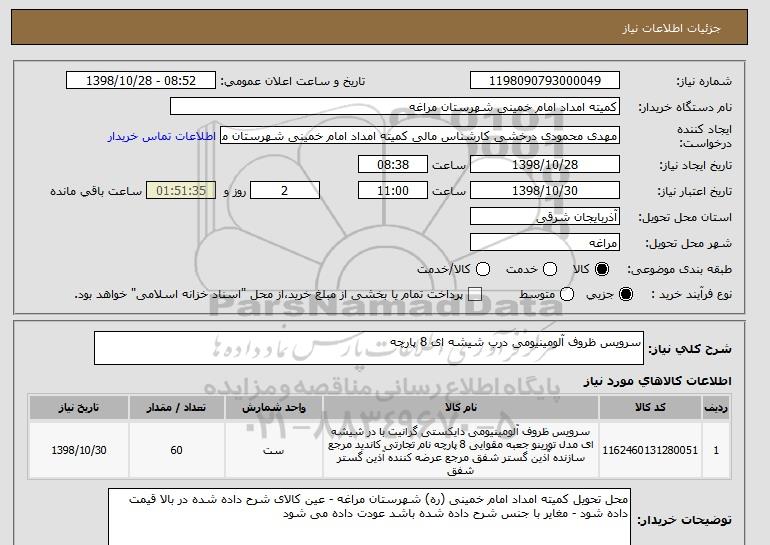Click the row number 1 cell
The image size is (770, 545).
click(x=716, y=450)
